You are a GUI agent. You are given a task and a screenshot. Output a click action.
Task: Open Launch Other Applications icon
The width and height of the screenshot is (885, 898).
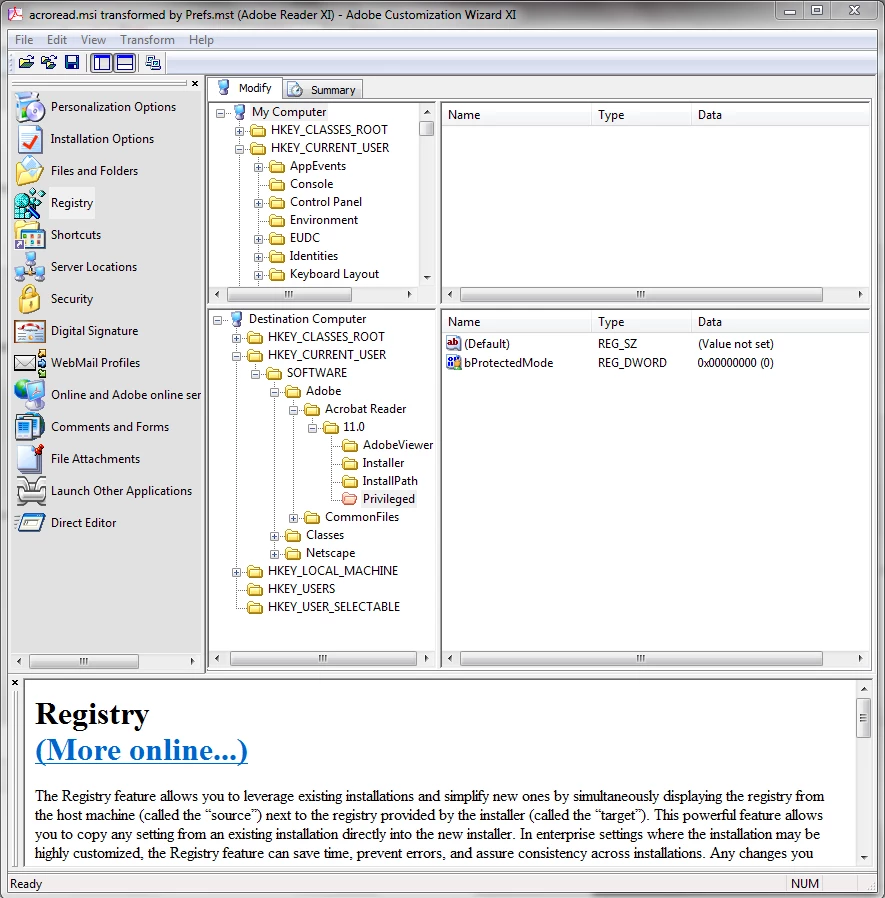tap(31, 491)
